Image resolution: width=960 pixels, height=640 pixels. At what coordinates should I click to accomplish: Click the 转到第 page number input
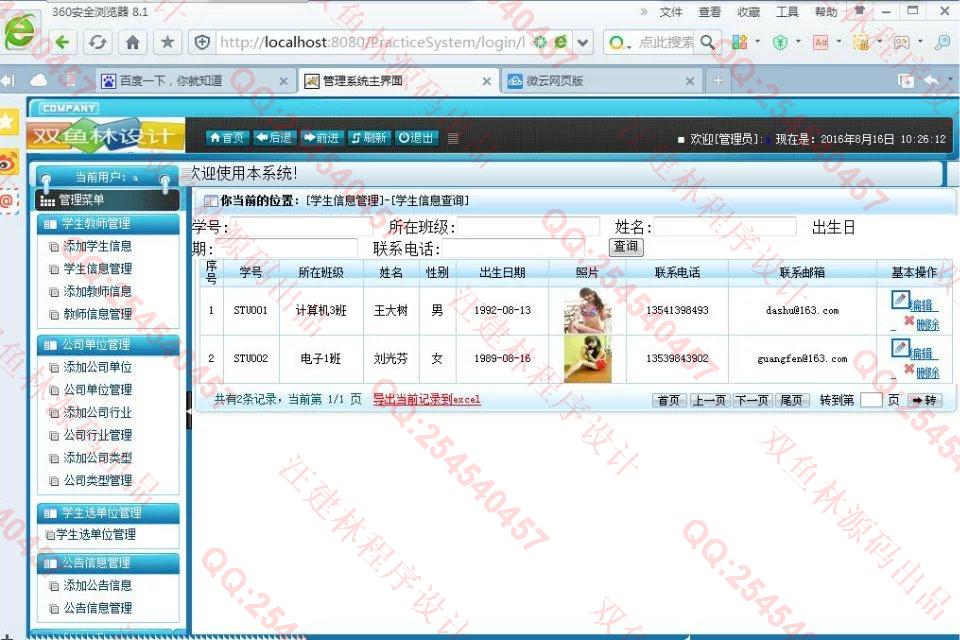871,401
